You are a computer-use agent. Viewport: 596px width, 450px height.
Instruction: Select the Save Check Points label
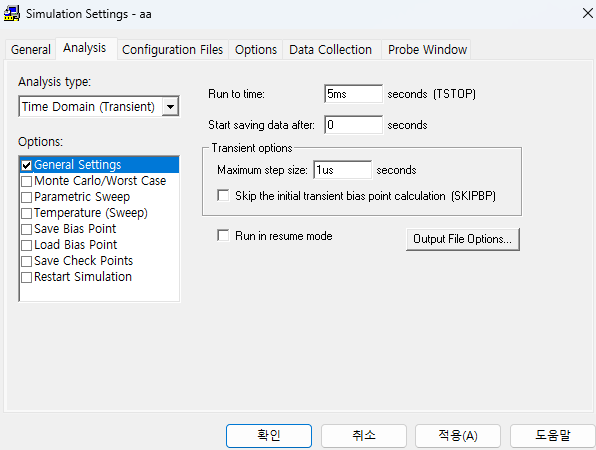[84, 261]
